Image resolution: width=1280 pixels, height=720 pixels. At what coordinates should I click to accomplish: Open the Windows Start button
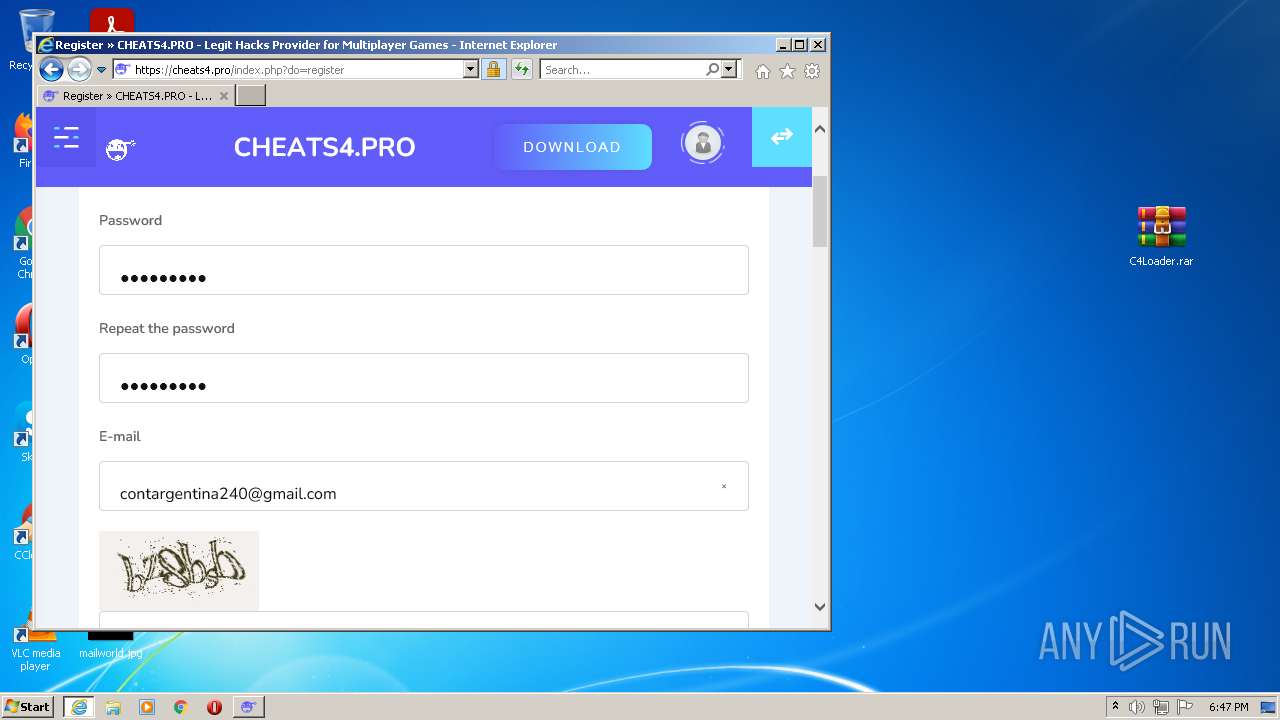coord(28,707)
